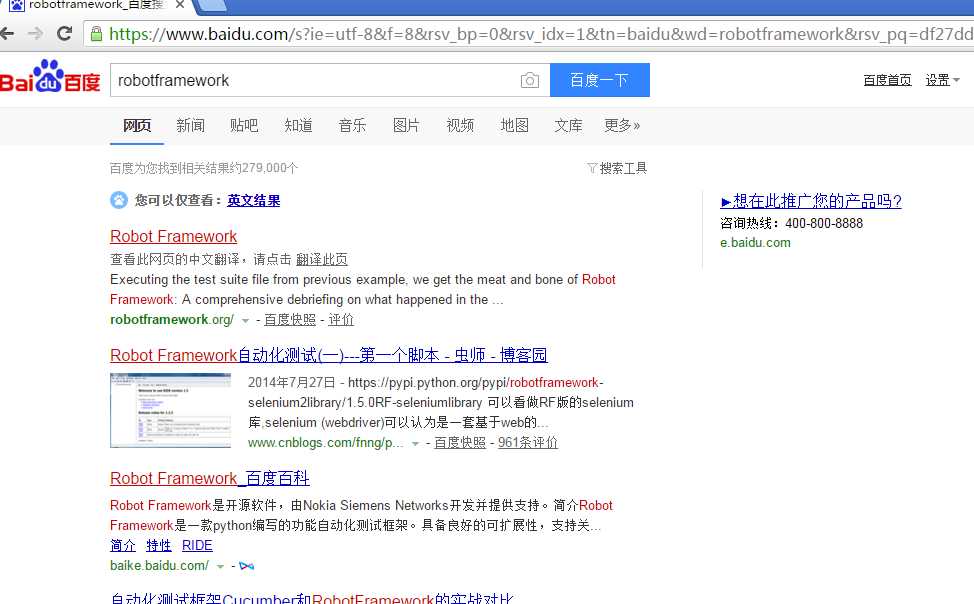Switch to the 贴吧 tab

(244, 126)
